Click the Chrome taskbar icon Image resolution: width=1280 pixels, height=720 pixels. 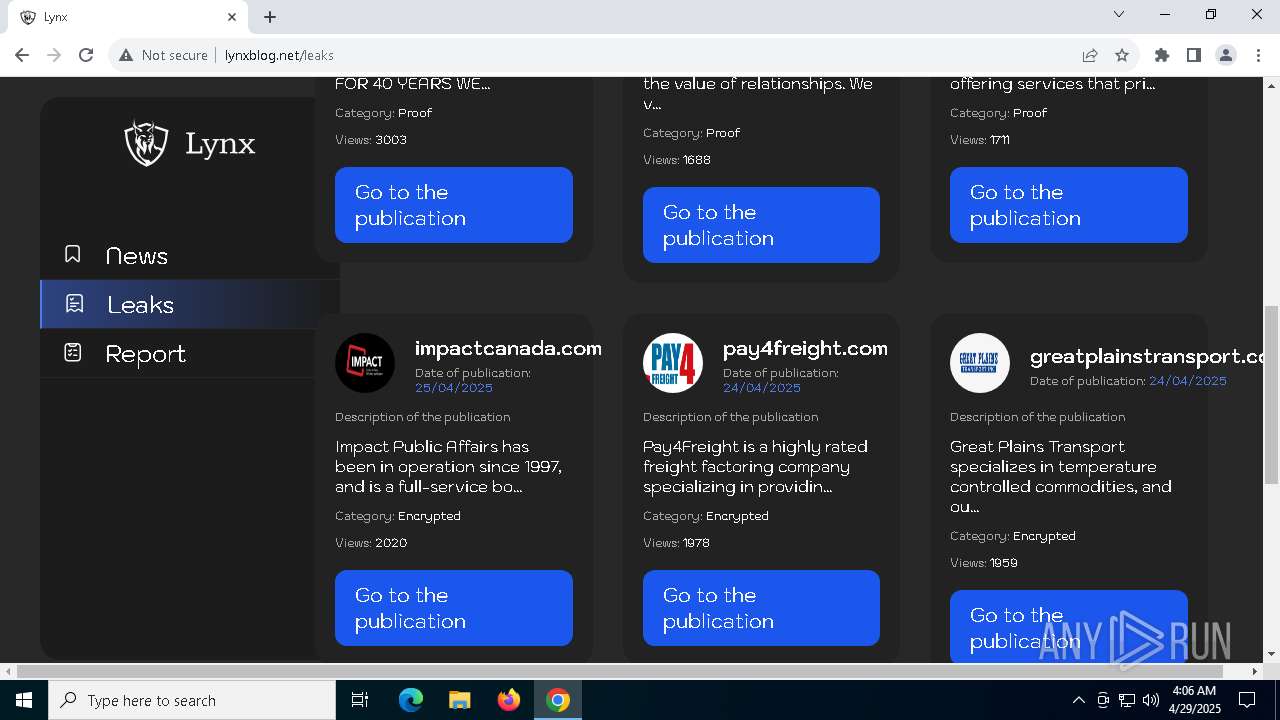(x=558, y=700)
